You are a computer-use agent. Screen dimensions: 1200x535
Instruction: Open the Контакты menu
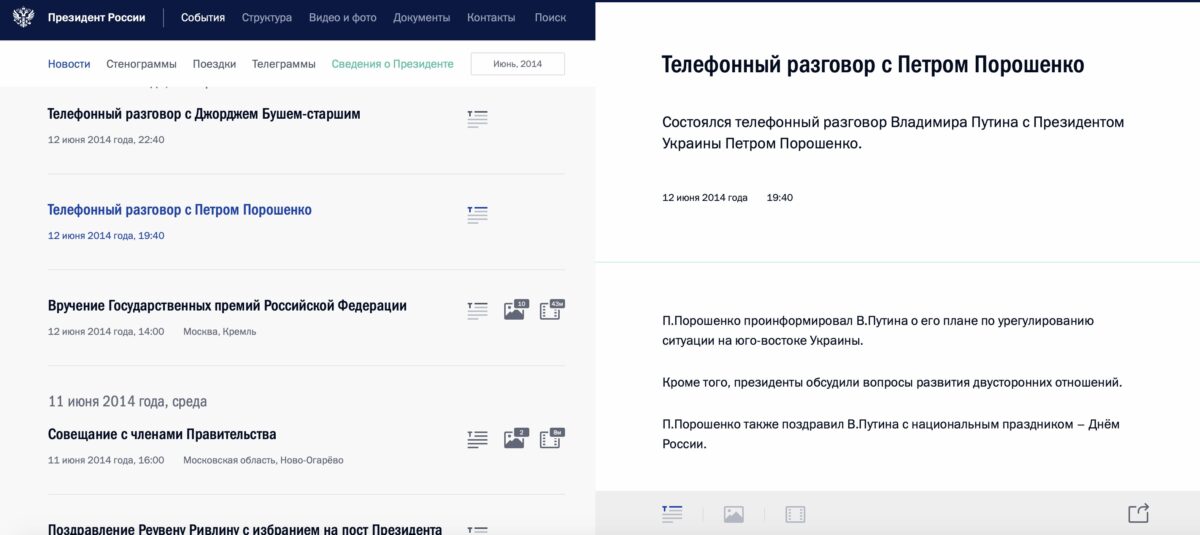pyautogui.click(x=491, y=18)
